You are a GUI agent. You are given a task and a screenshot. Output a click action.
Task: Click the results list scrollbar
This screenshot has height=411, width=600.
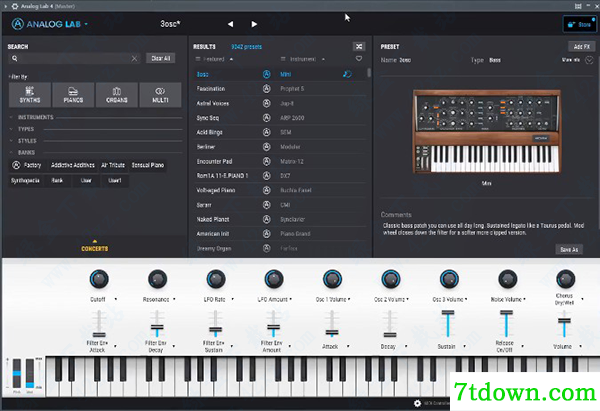point(369,72)
